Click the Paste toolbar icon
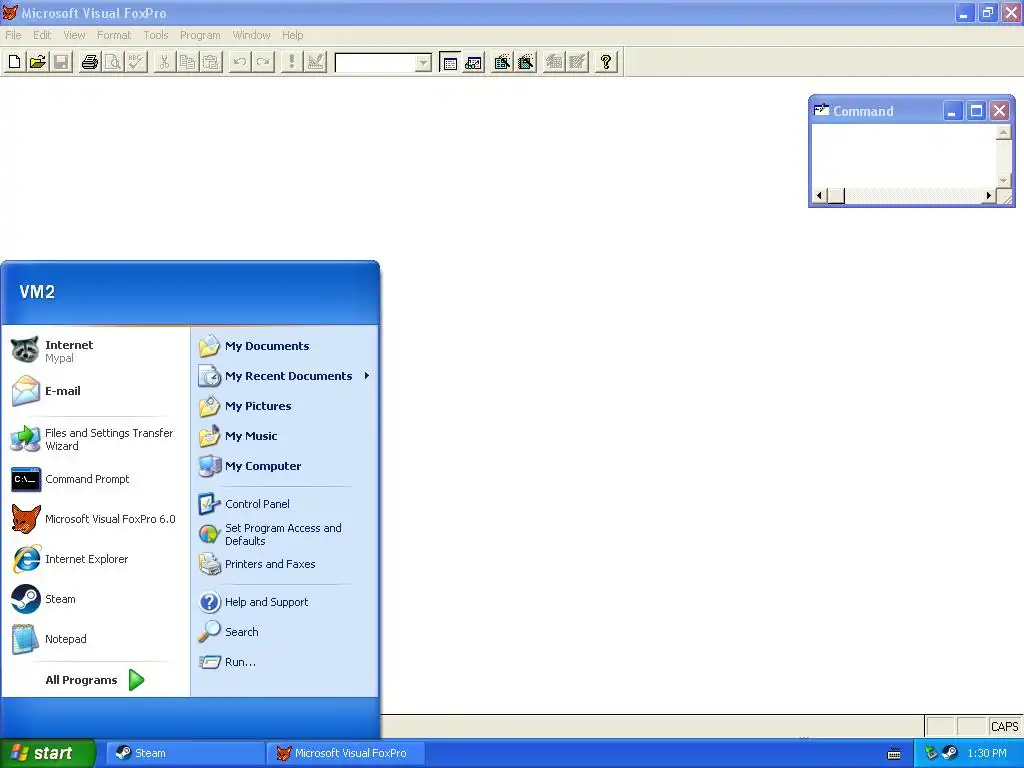Image resolution: width=1024 pixels, height=768 pixels. pos(211,62)
